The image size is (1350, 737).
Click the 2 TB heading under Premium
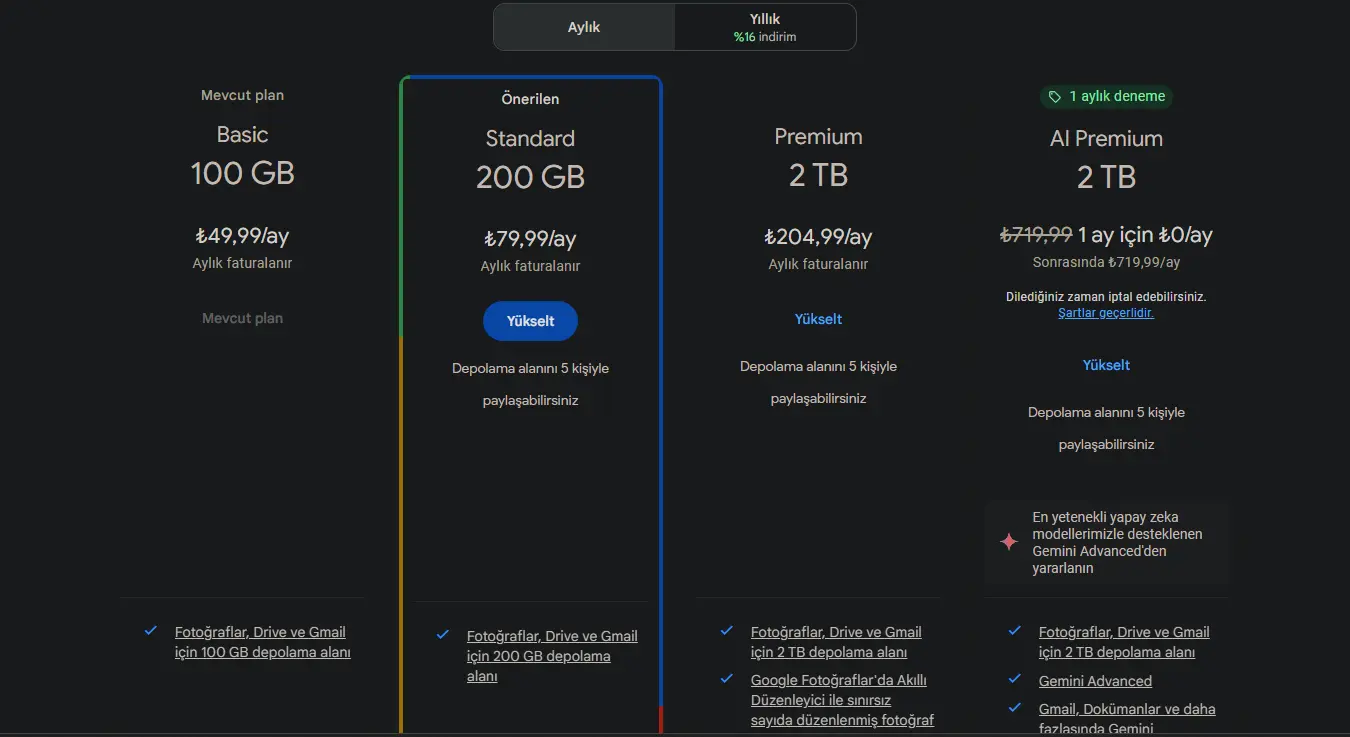(x=818, y=175)
